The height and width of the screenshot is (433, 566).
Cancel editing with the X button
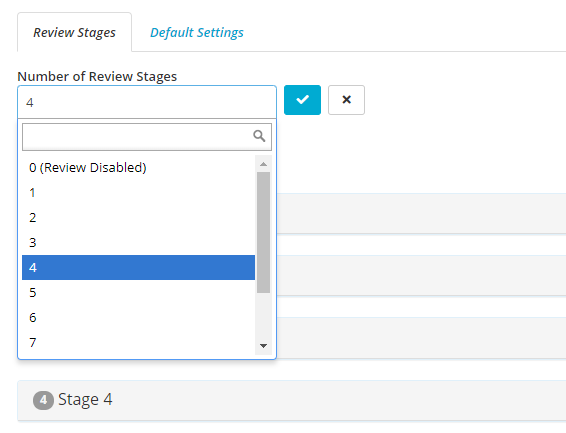[346, 100]
